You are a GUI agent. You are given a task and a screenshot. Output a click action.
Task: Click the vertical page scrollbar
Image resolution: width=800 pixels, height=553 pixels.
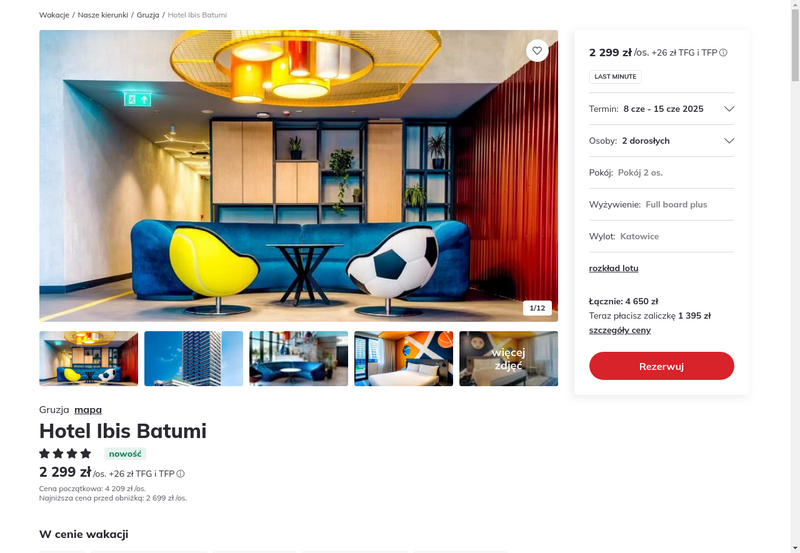point(795,45)
